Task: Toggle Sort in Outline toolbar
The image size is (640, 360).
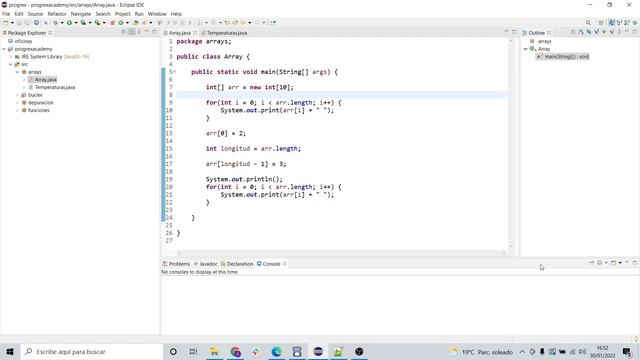Action: [x=581, y=32]
